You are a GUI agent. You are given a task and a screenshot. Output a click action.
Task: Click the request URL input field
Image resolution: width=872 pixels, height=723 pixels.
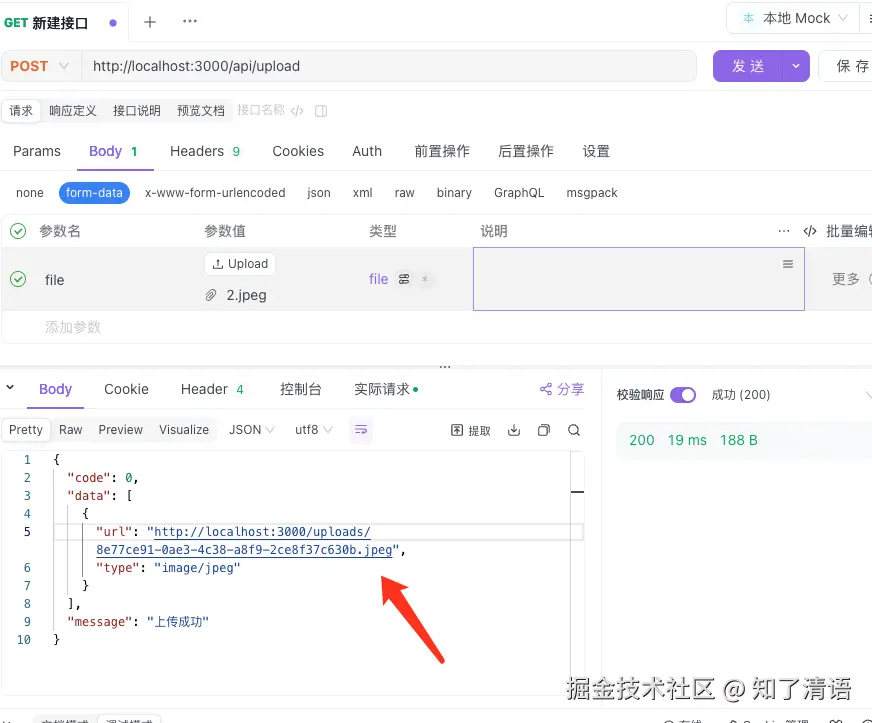389,66
